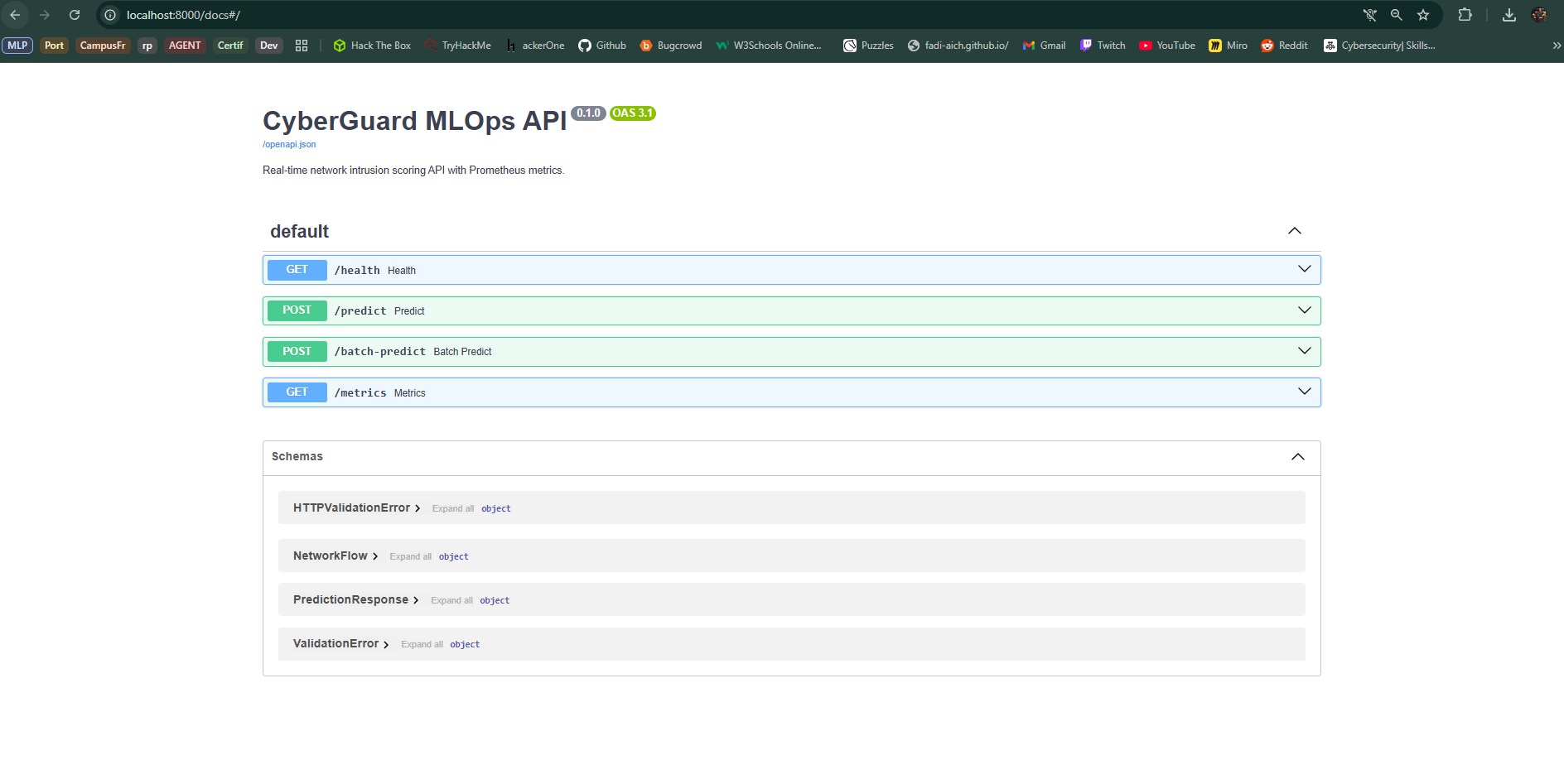The image size is (1564, 784).
Task: Show more bookmarks with the double chevron
Action: click(x=1557, y=46)
